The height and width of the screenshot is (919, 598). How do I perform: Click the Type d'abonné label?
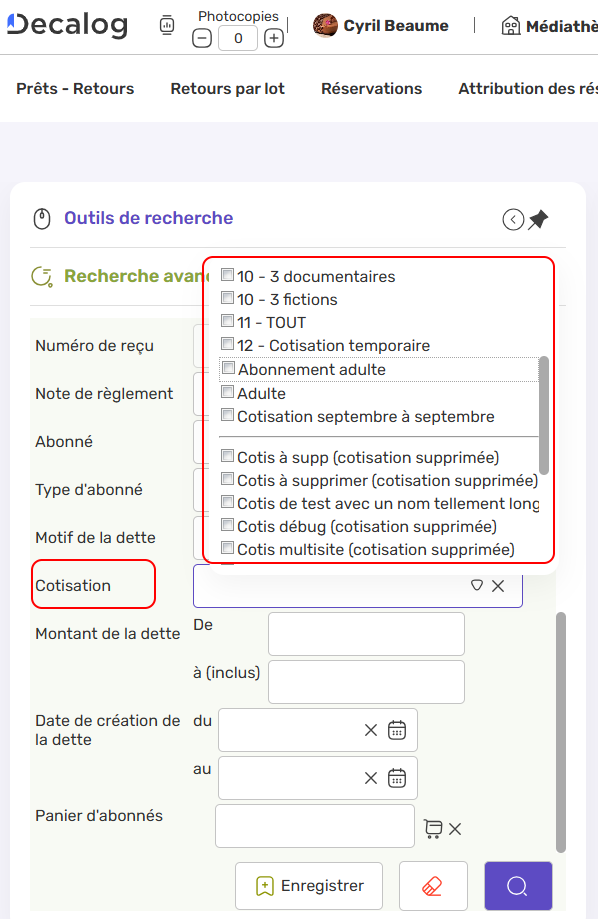click(89, 489)
